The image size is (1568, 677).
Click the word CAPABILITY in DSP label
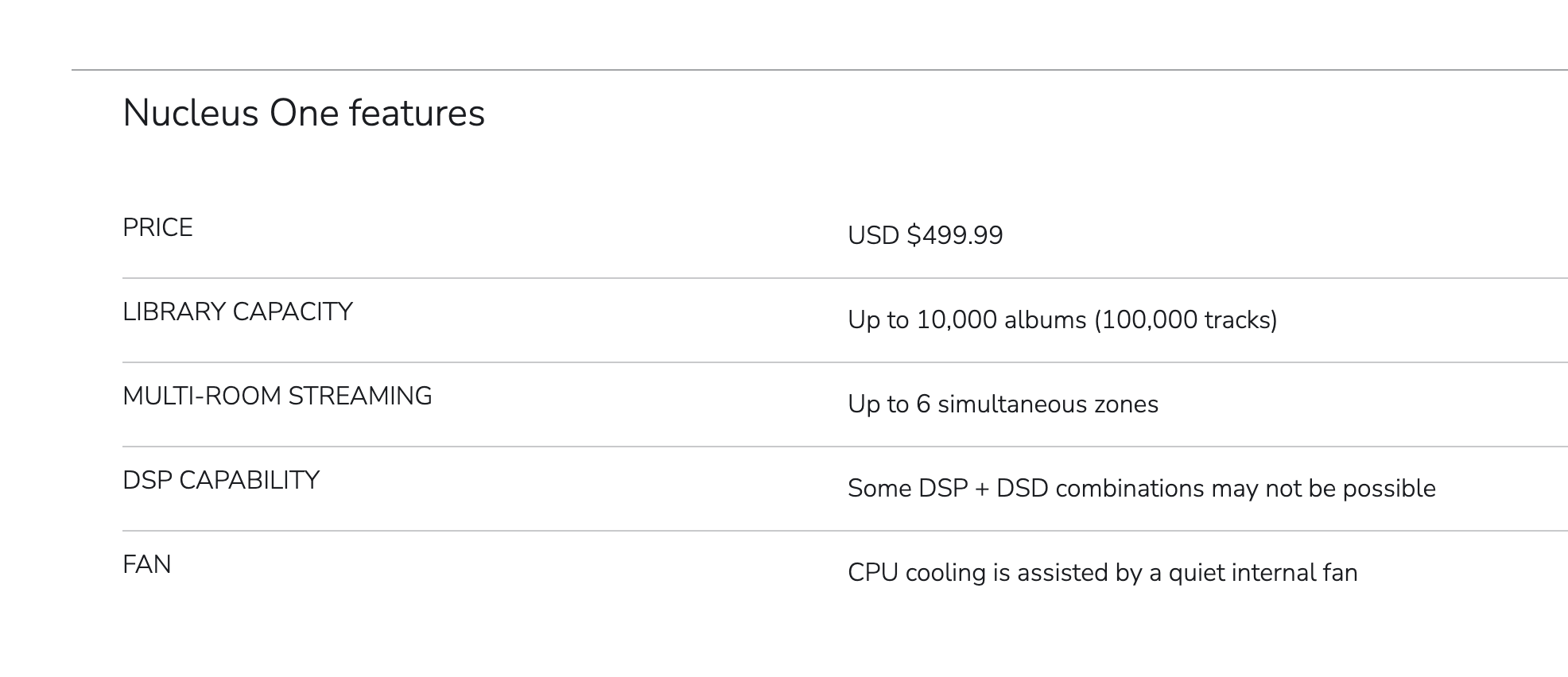tap(250, 481)
